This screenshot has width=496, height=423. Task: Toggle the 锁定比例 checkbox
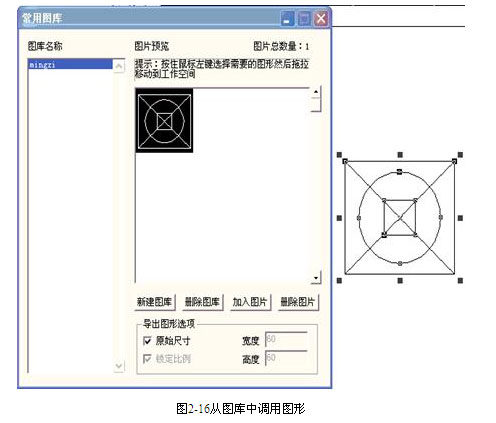coord(147,359)
